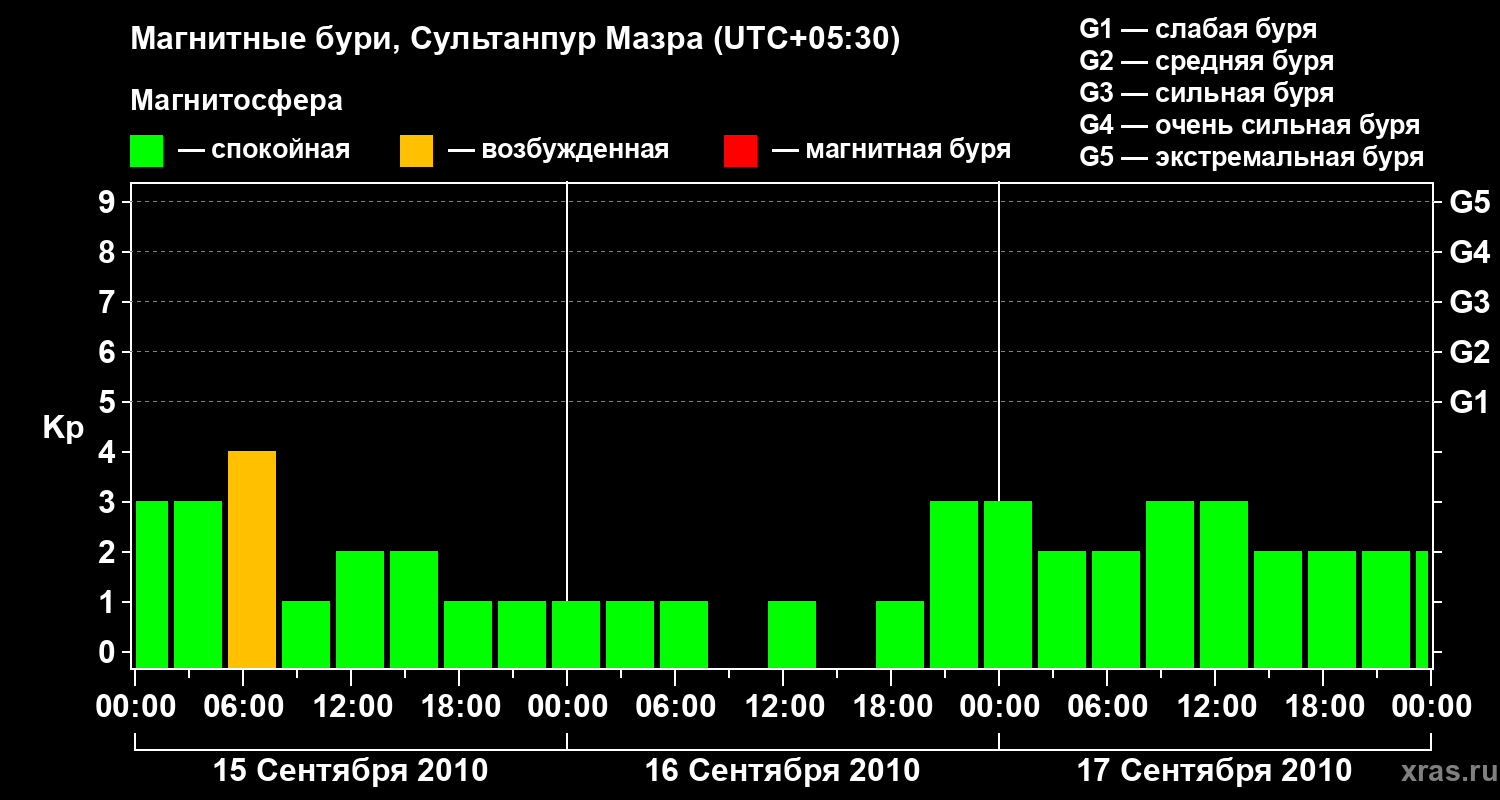
Task: Select the orange Kp 4 bar on 15 Сентября
Action: [x=252, y=560]
